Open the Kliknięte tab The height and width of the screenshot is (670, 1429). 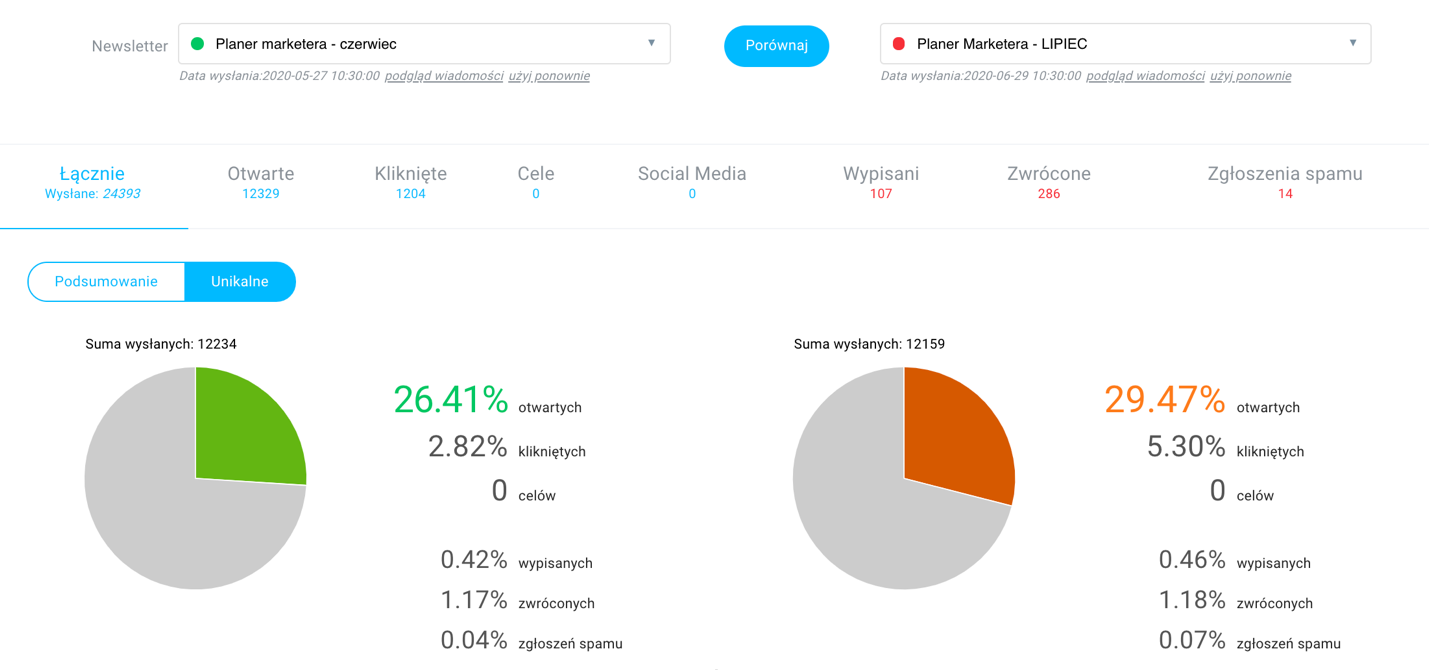click(x=410, y=182)
